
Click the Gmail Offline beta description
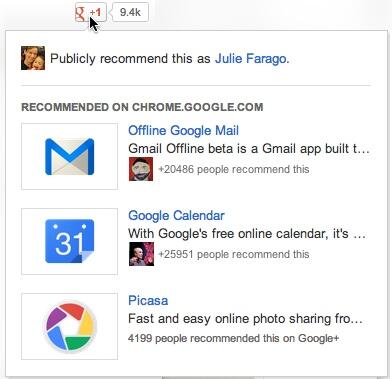pyautogui.click(x=249, y=149)
